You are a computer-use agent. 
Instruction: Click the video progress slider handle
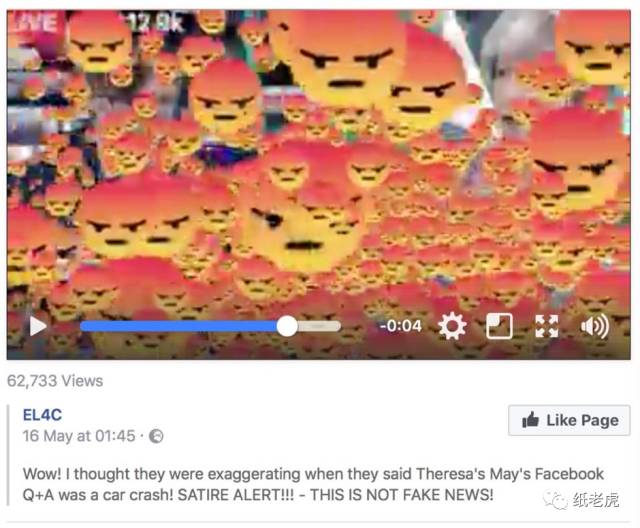pos(287,326)
